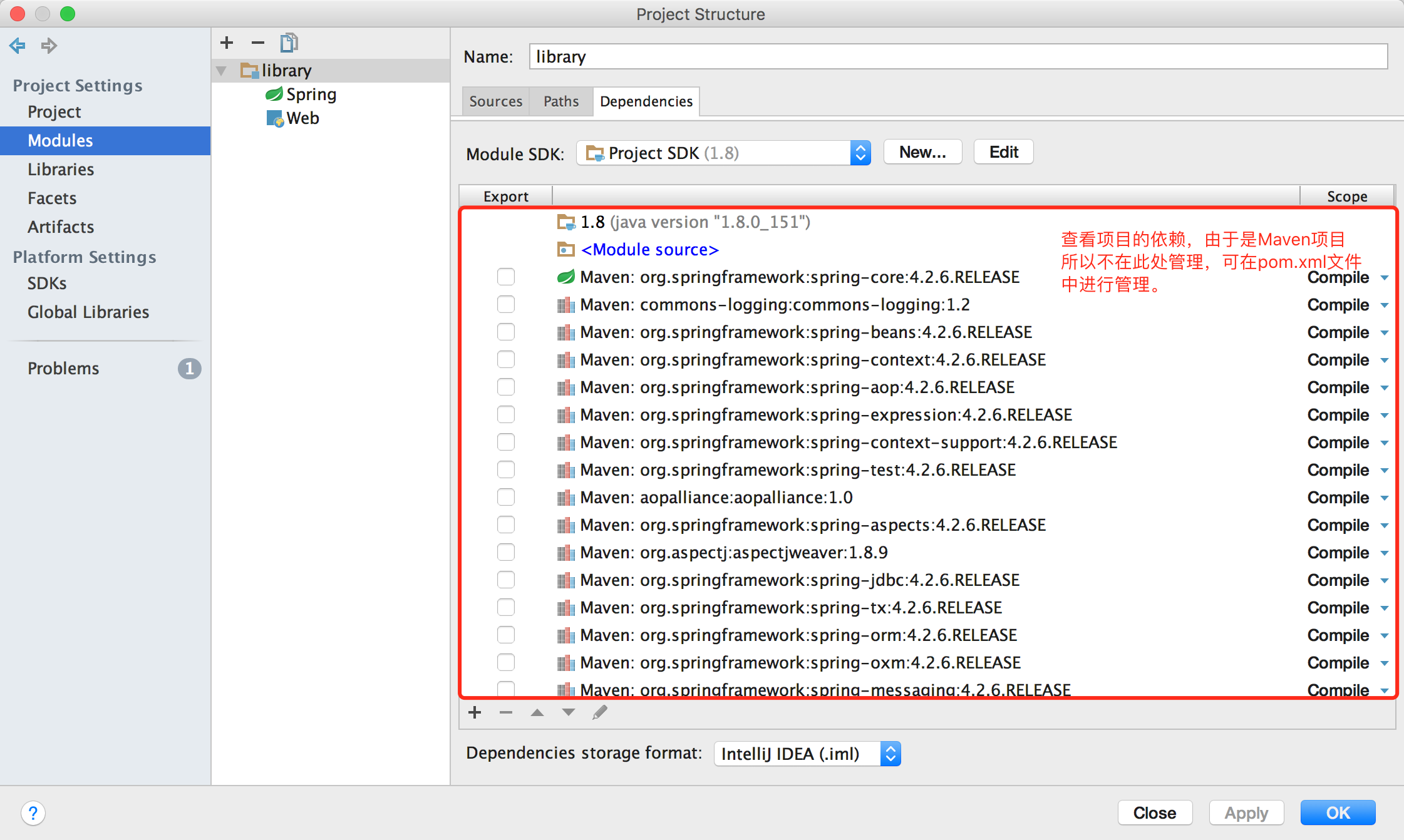Edit dependency with the pencil icon
1404x840 pixels.
600,712
